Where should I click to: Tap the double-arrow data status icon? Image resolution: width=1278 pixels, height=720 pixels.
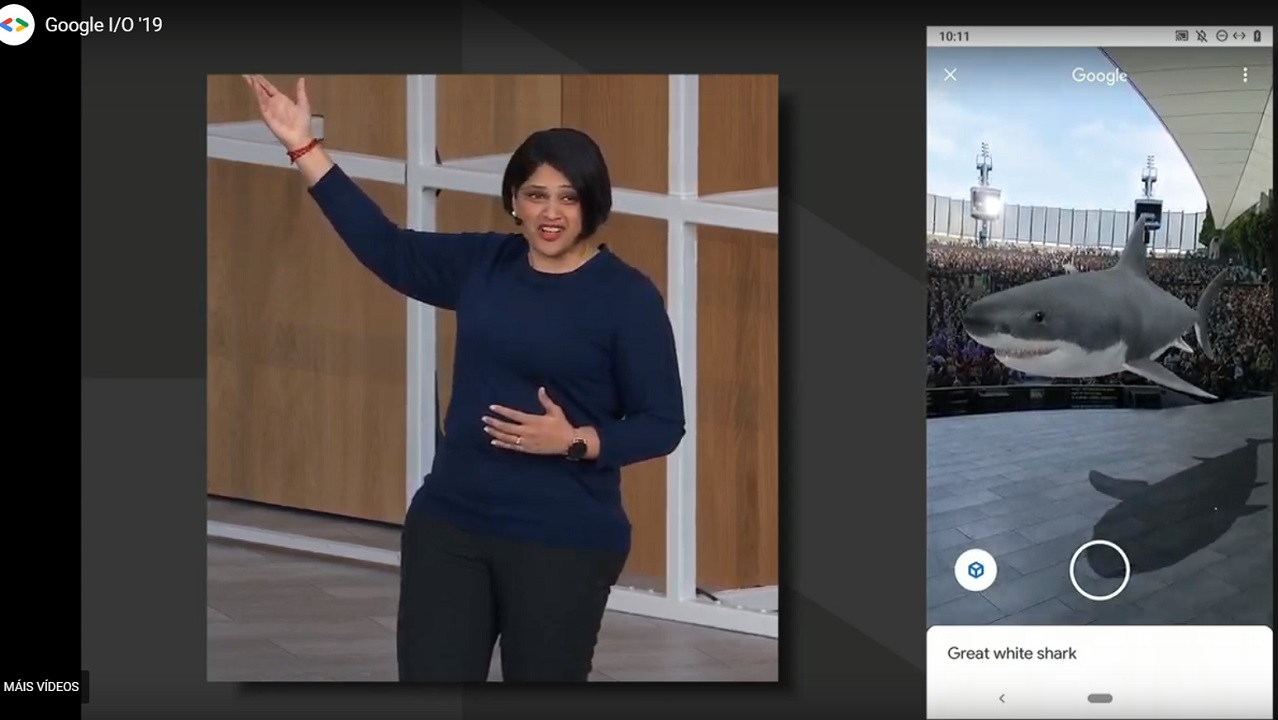tap(1239, 36)
